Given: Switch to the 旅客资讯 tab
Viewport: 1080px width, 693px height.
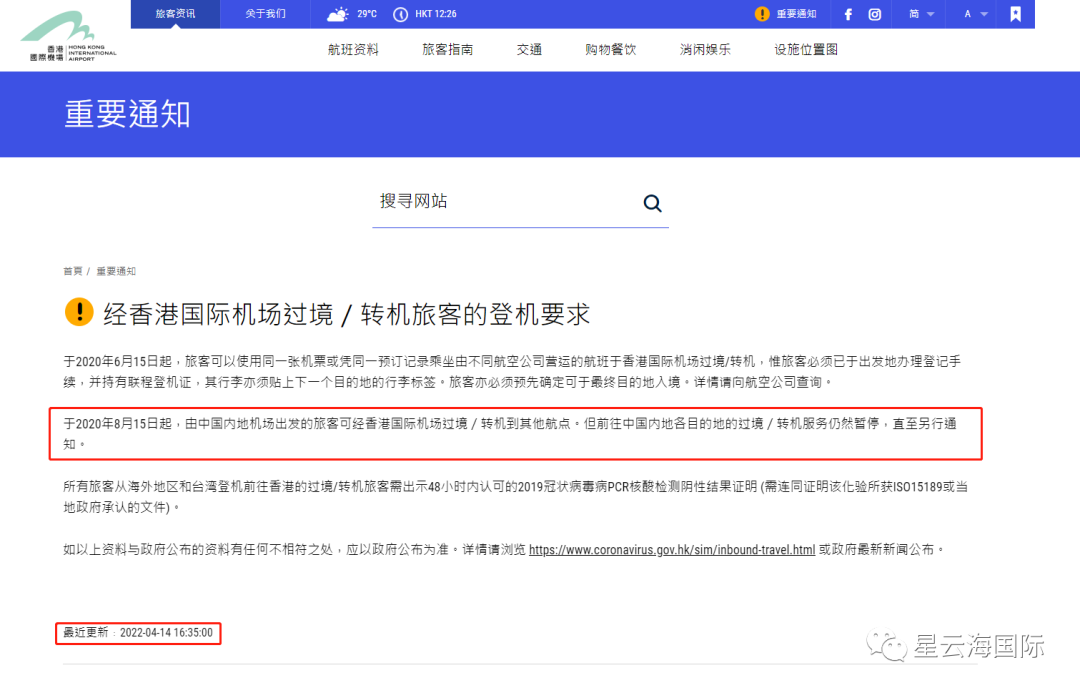Looking at the screenshot, I should 176,14.
